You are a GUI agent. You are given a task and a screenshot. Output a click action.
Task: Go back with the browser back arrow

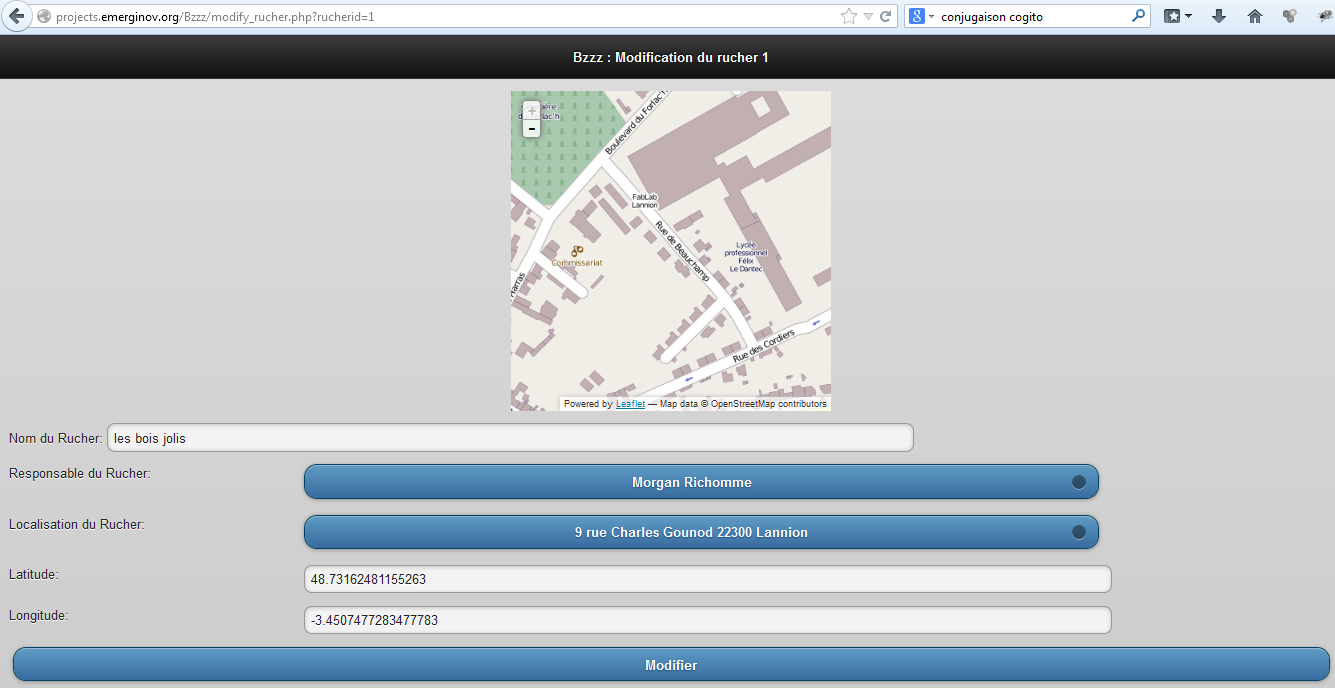[16, 16]
